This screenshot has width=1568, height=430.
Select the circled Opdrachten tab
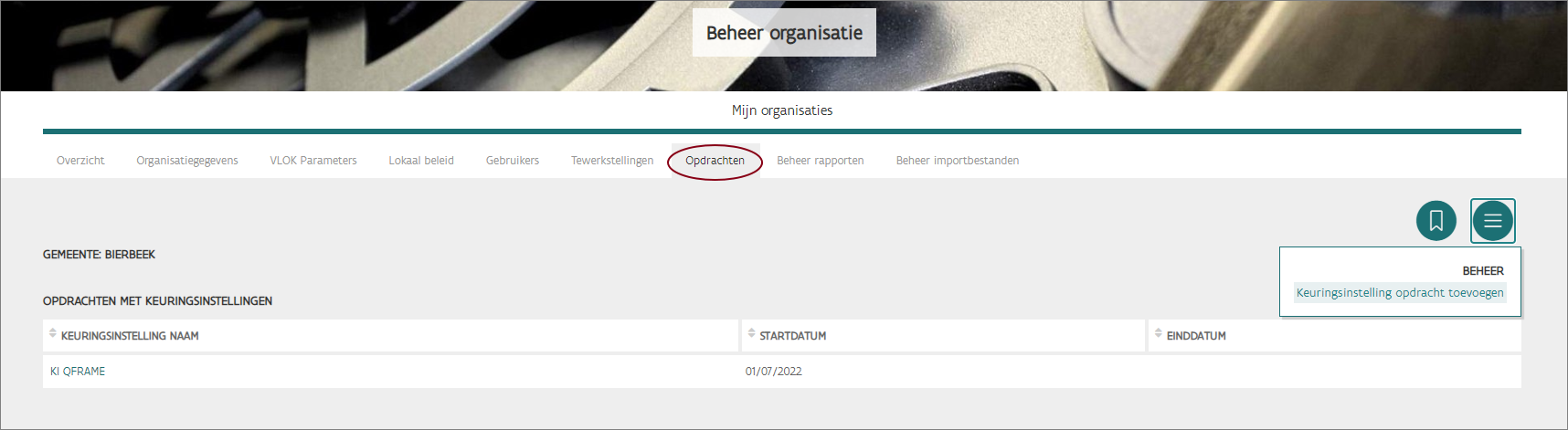coord(715,161)
